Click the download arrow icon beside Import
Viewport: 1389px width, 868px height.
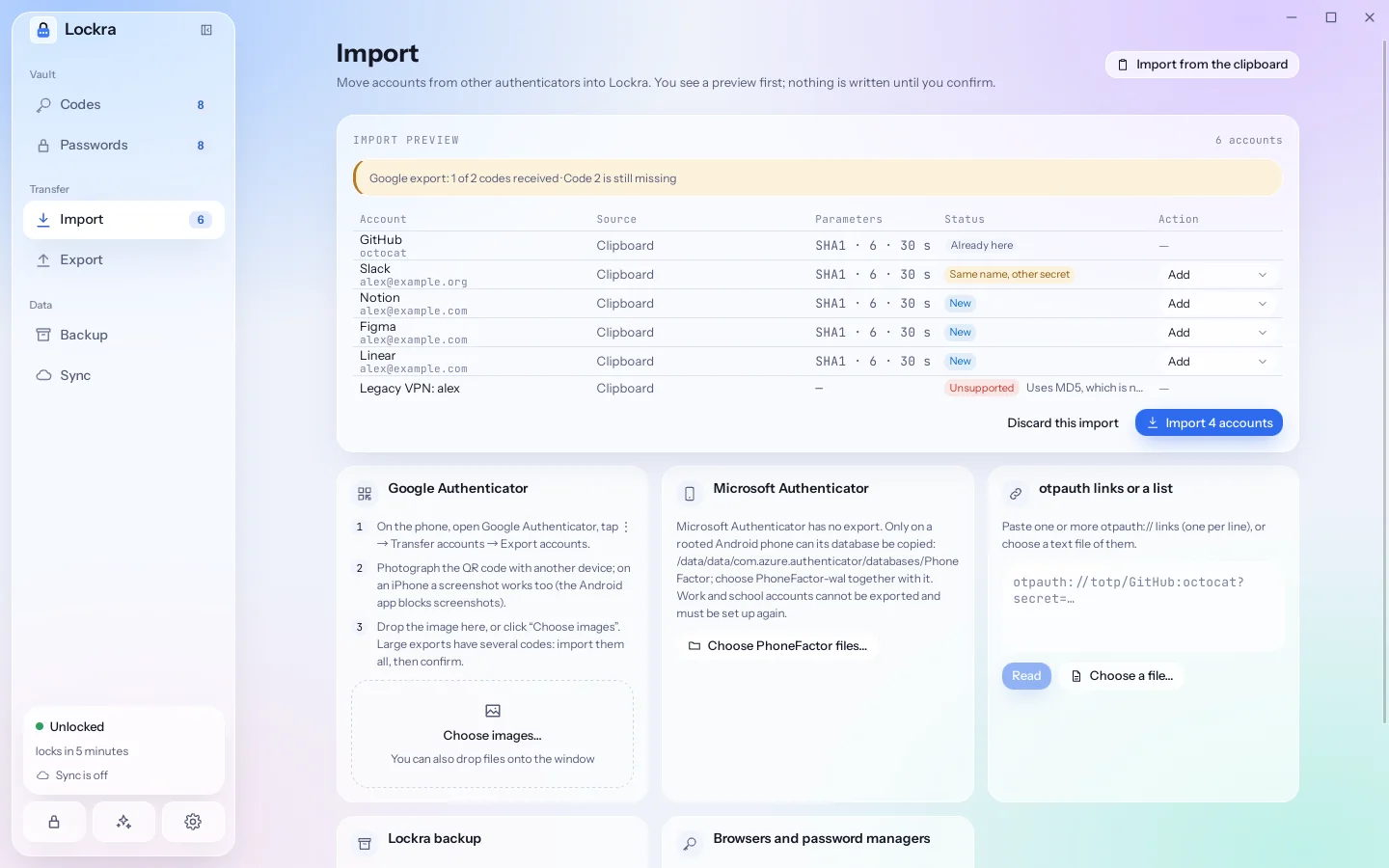click(x=43, y=220)
